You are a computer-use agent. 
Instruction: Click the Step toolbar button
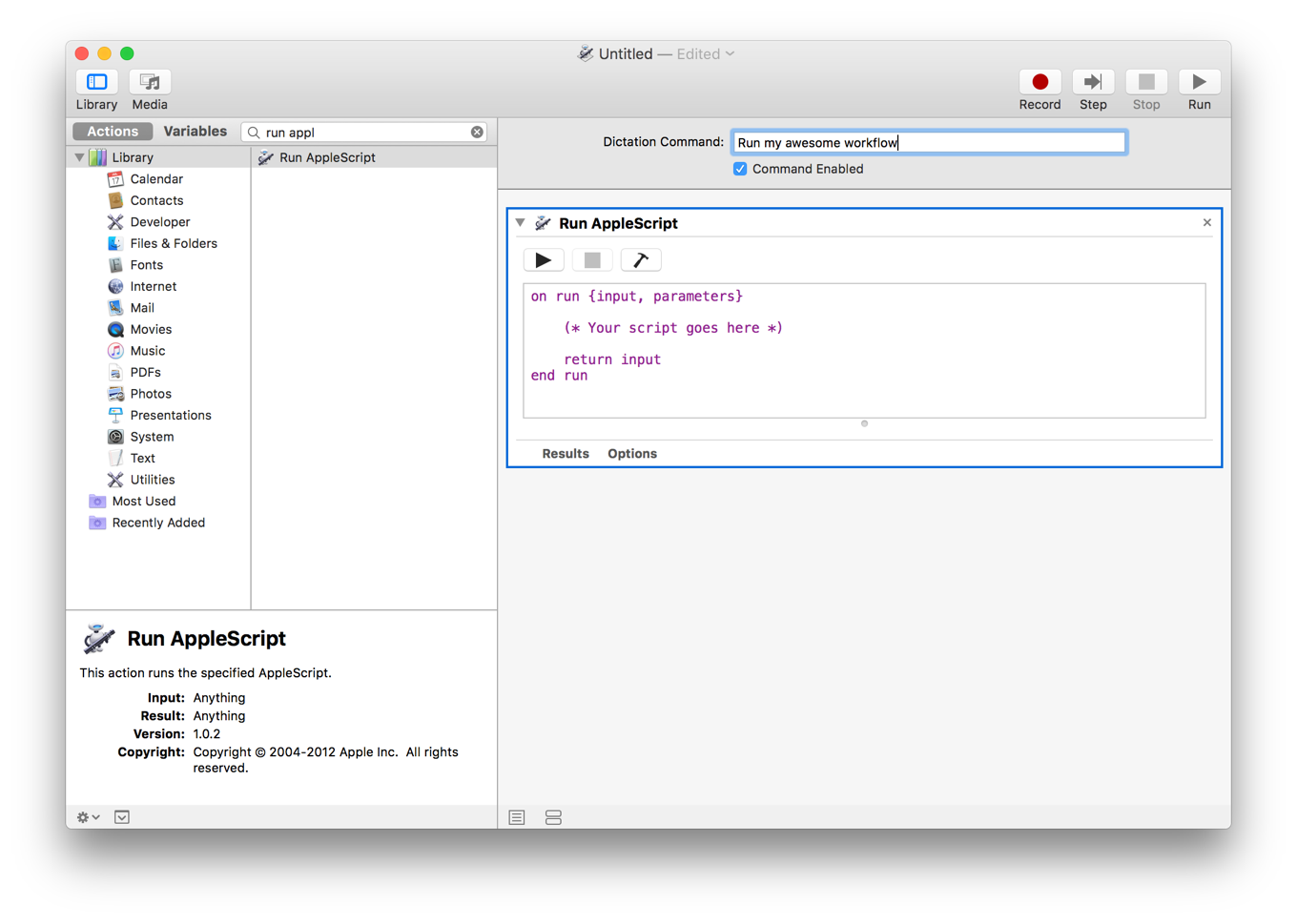tap(1093, 82)
